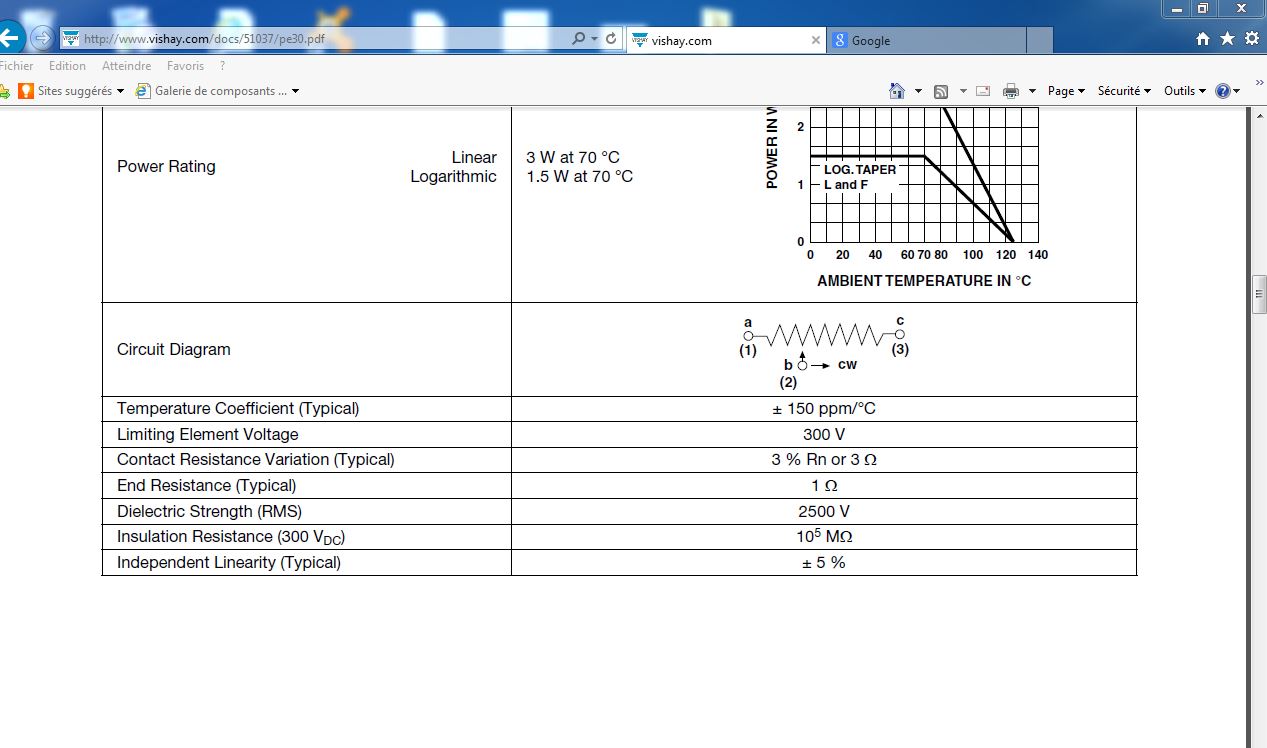Viewport: 1267px width, 748px height.
Task: Print the page with printer icon
Action: pos(1011,91)
